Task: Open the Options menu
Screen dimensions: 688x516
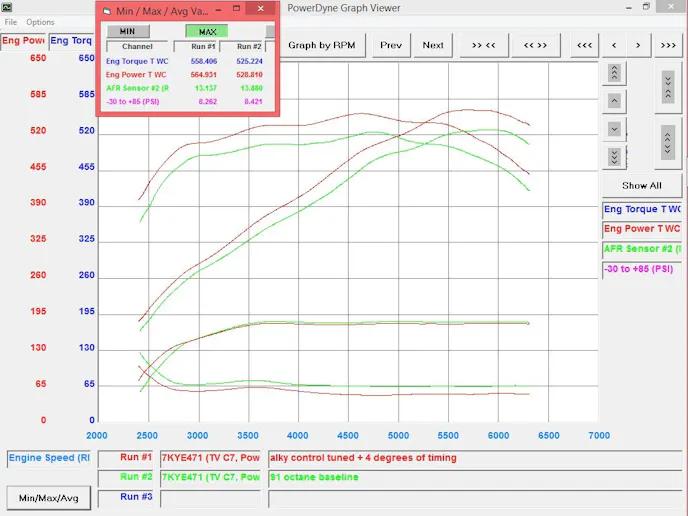Action: pos(40,22)
